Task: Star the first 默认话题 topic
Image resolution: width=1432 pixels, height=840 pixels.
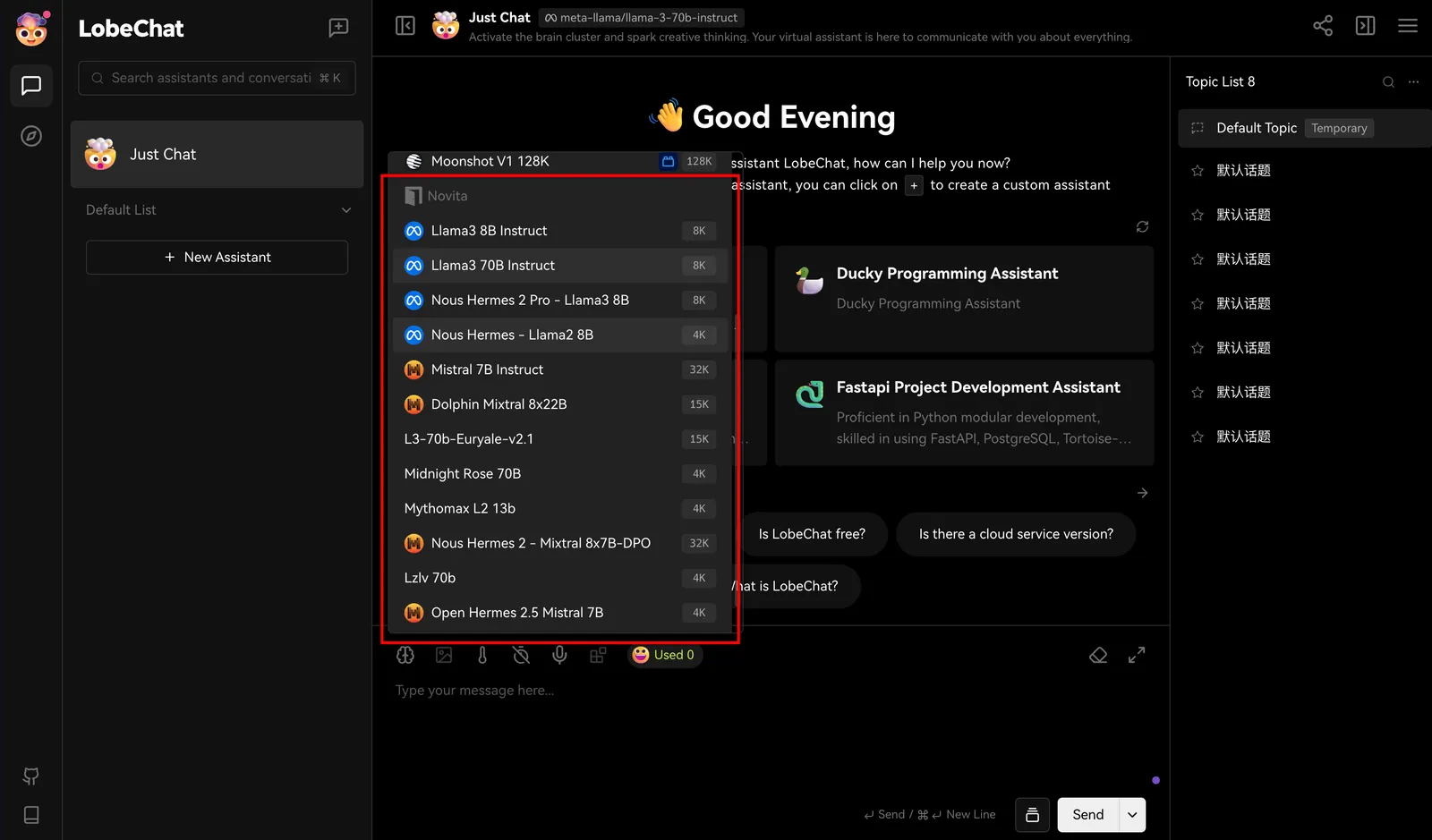Action: pyautogui.click(x=1198, y=171)
